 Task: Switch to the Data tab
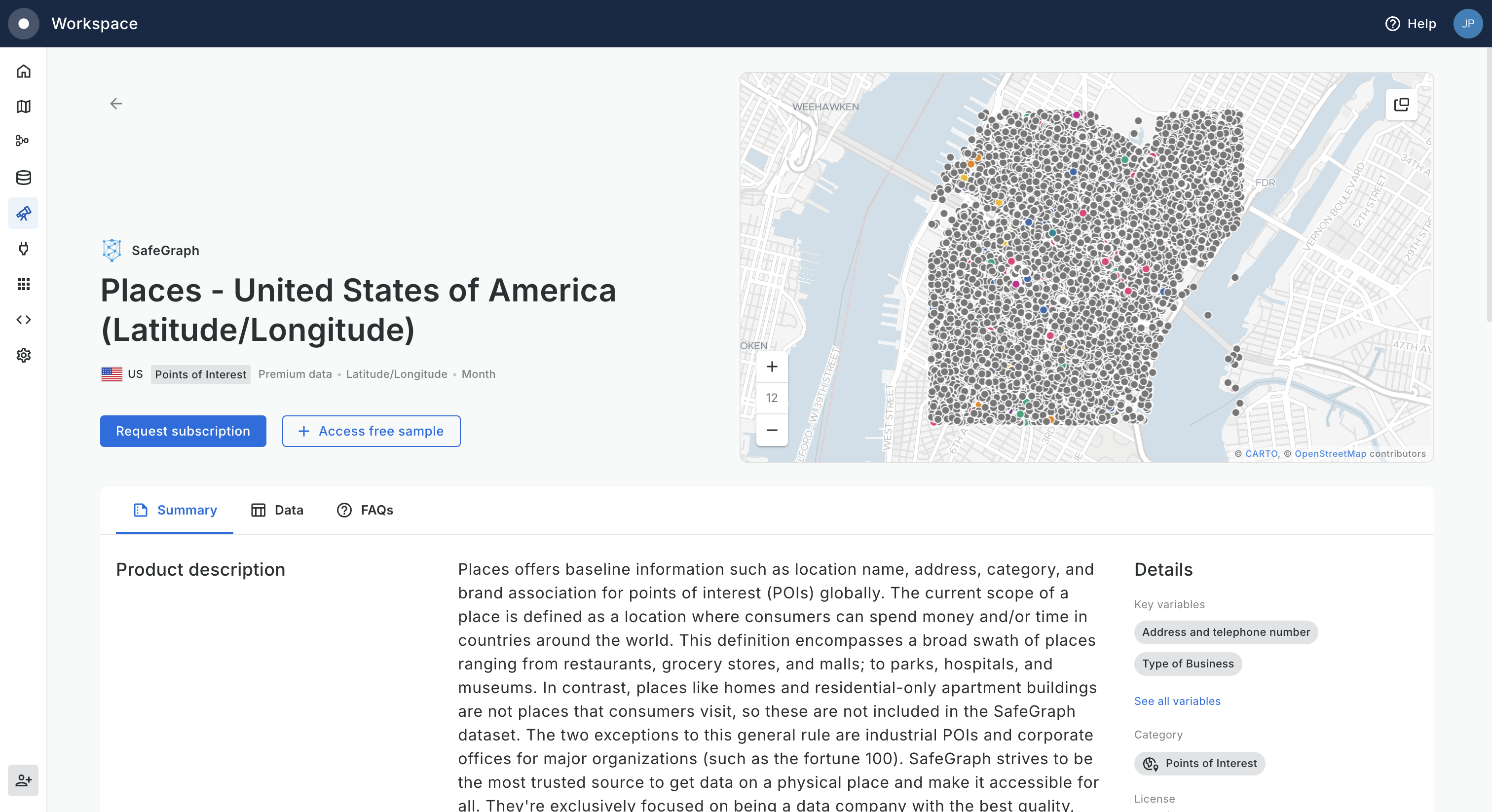pos(277,510)
